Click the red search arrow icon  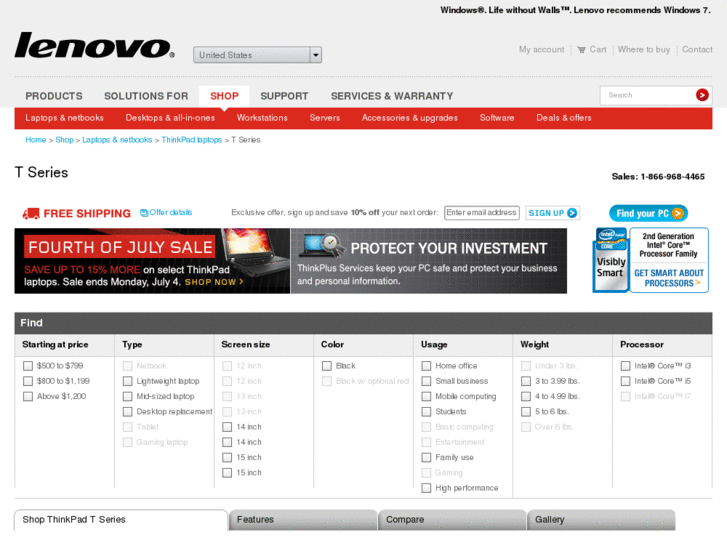(x=702, y=95)
